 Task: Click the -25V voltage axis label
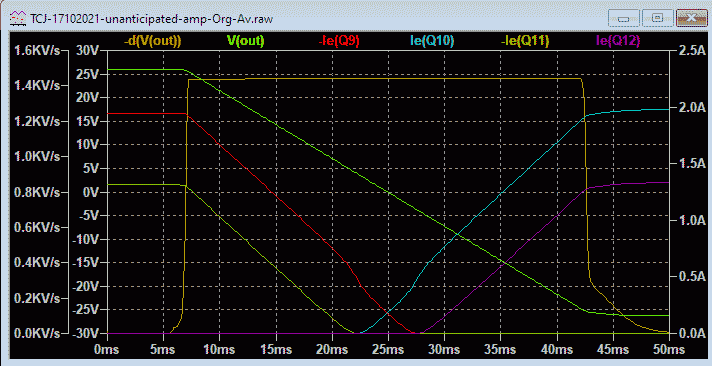point(85,310)
